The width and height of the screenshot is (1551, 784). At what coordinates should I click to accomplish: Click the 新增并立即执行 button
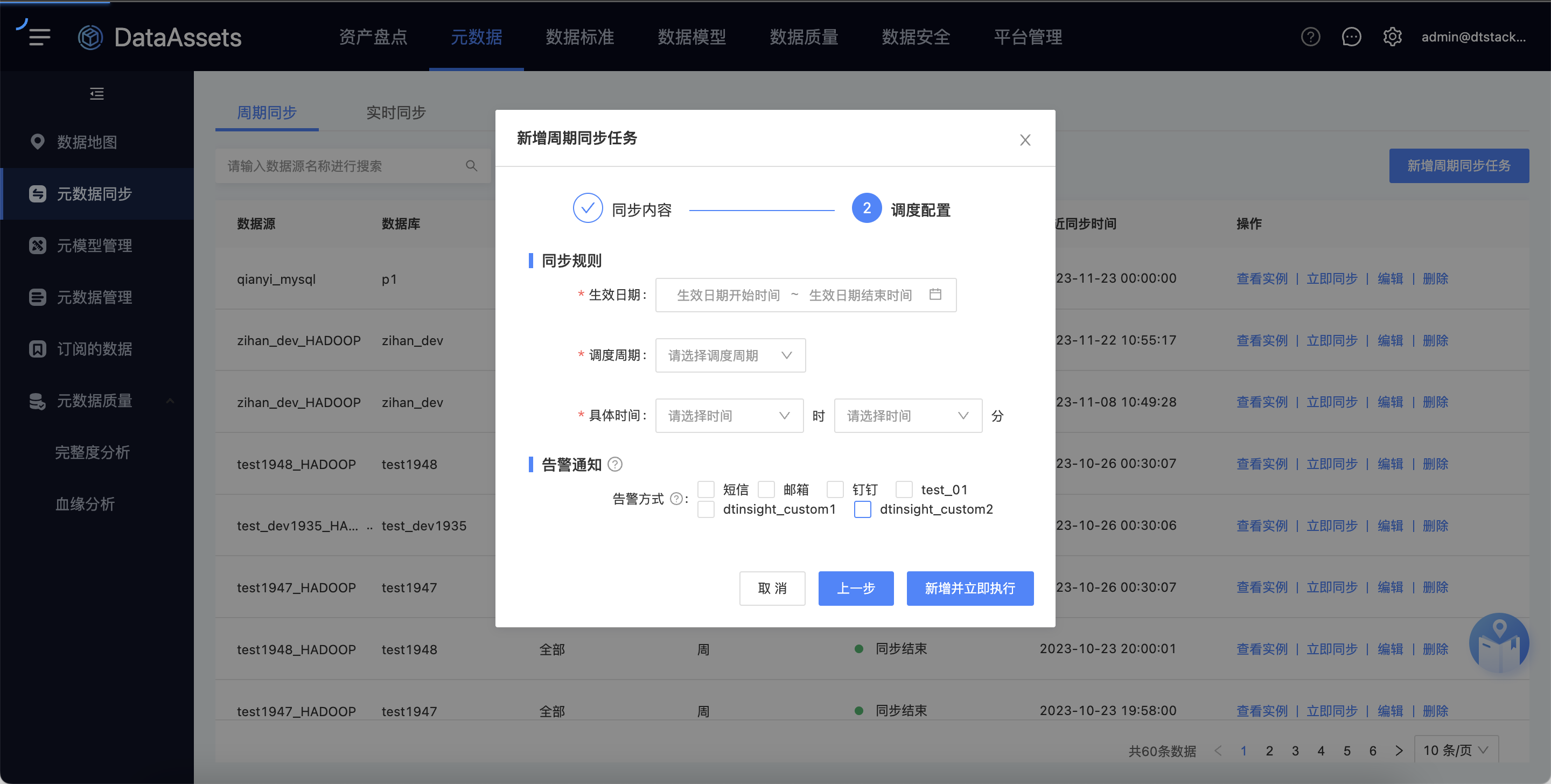(969, 587)
